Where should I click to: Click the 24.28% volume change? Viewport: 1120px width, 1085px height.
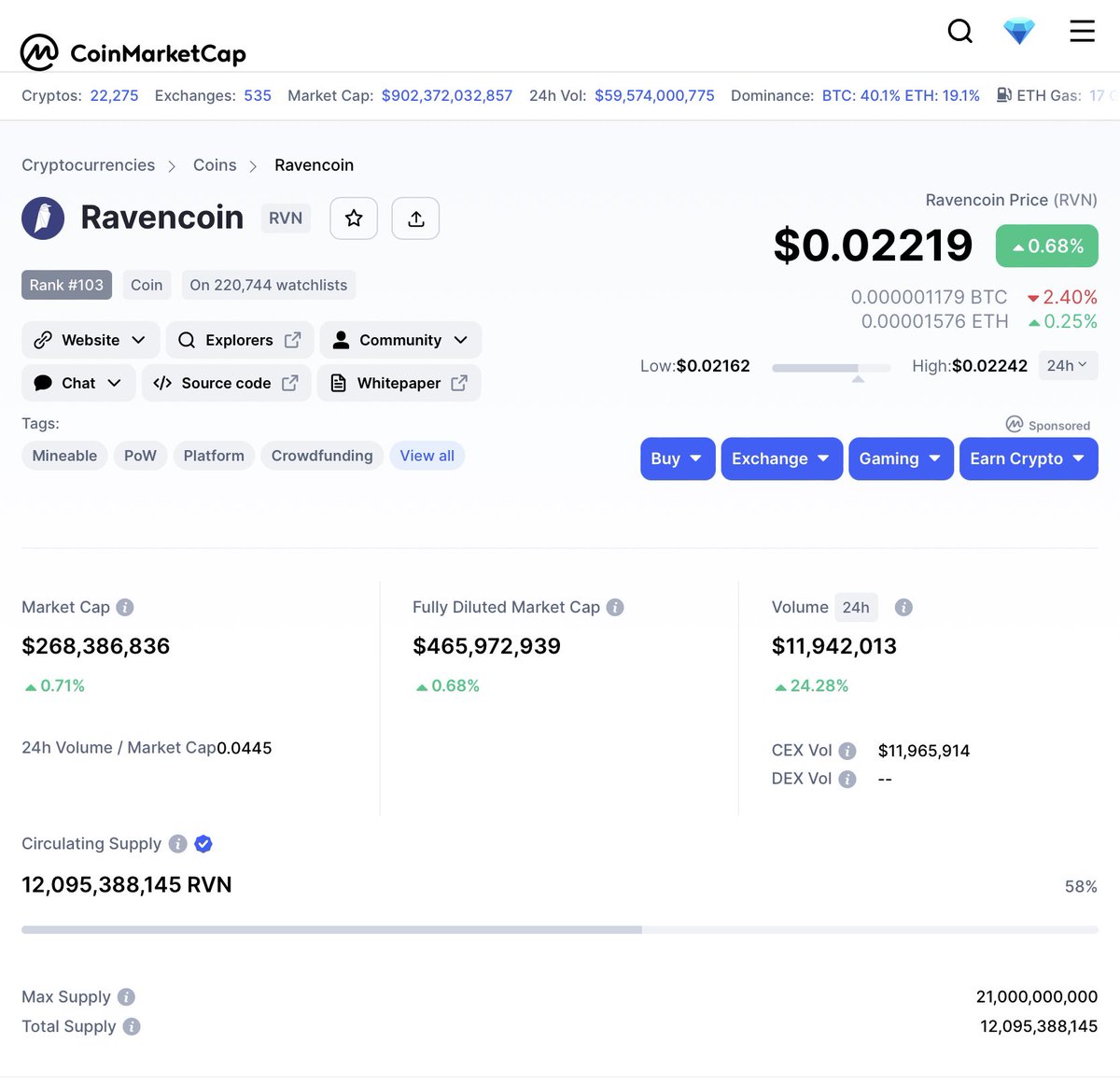pos(811,685)
